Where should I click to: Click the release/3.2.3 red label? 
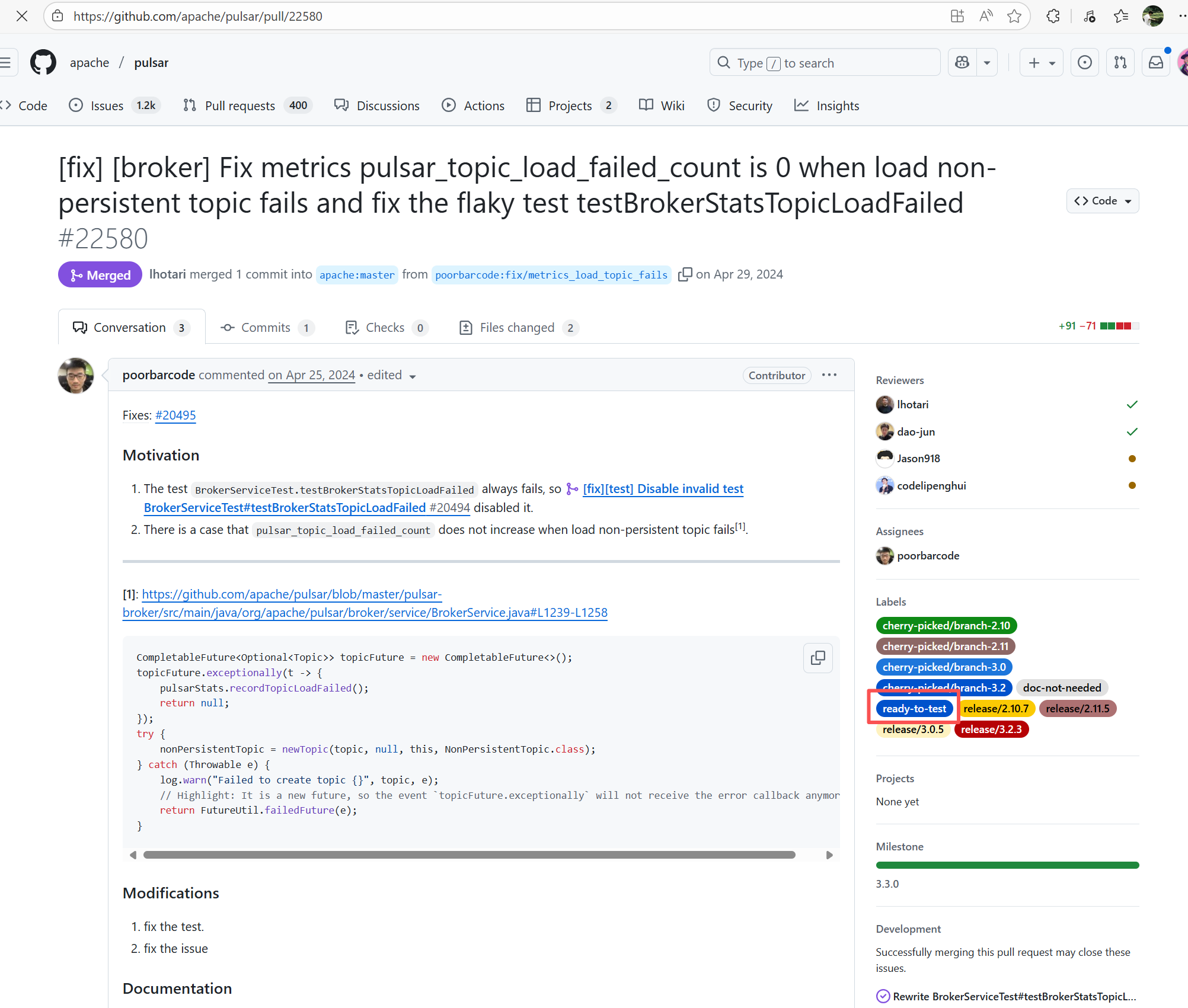pos(991,729)
